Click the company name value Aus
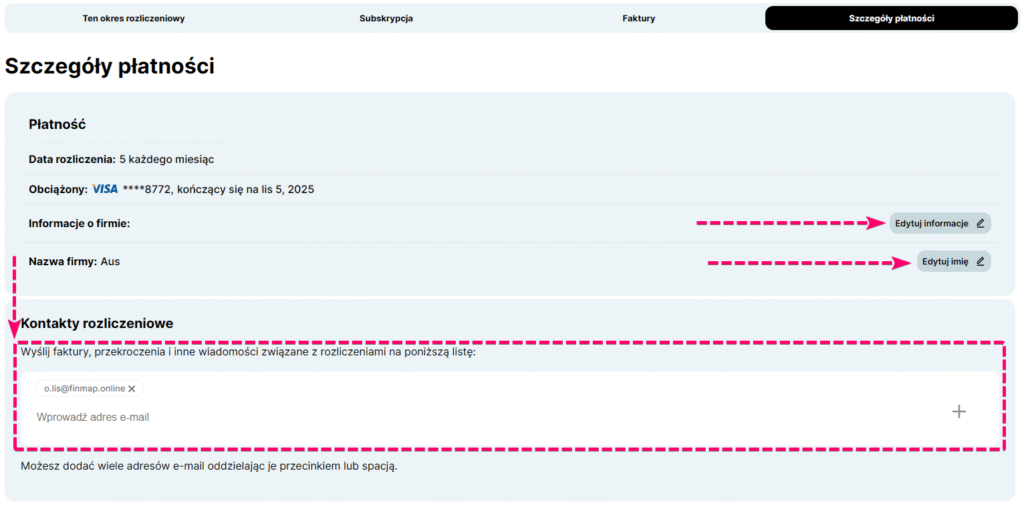This screenshot has width=1024, height=505. point(110,261)
